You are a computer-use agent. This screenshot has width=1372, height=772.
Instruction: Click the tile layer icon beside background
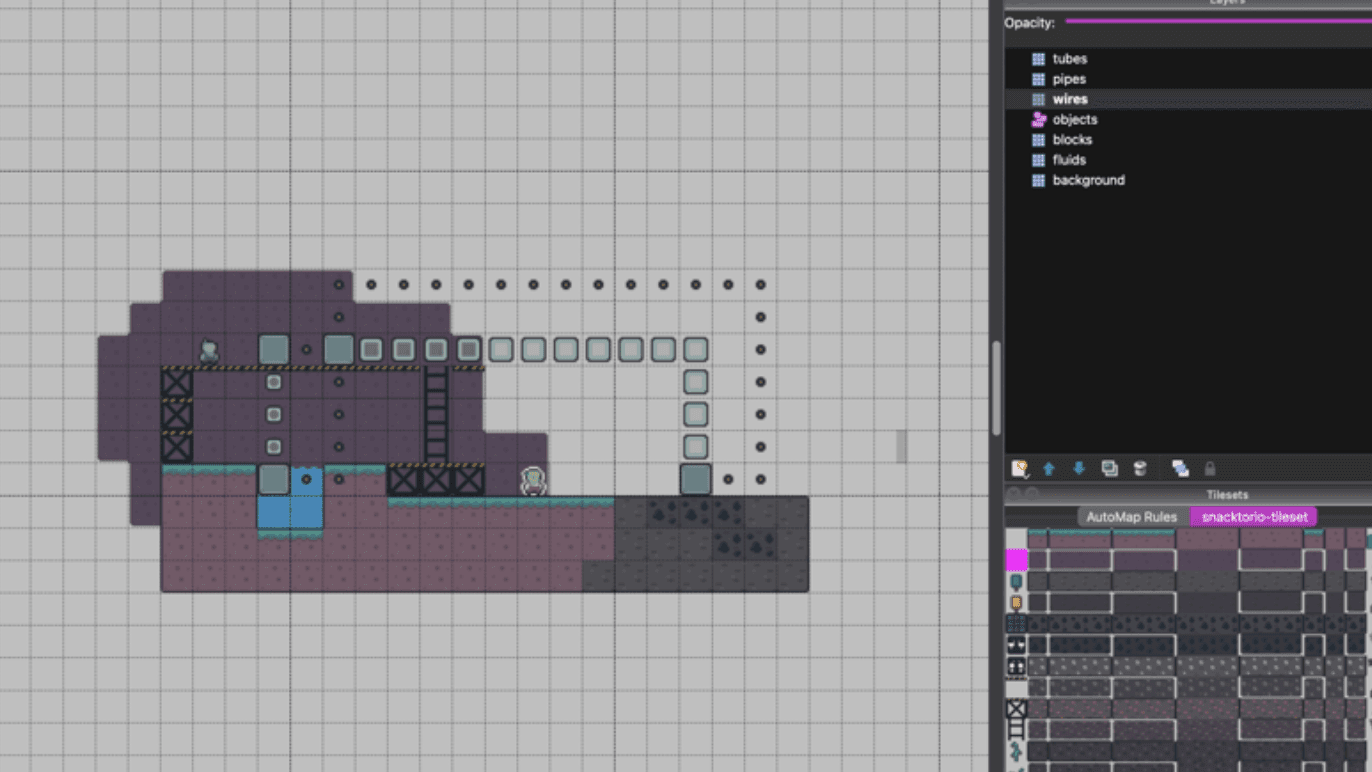(x=1038, y=180)
